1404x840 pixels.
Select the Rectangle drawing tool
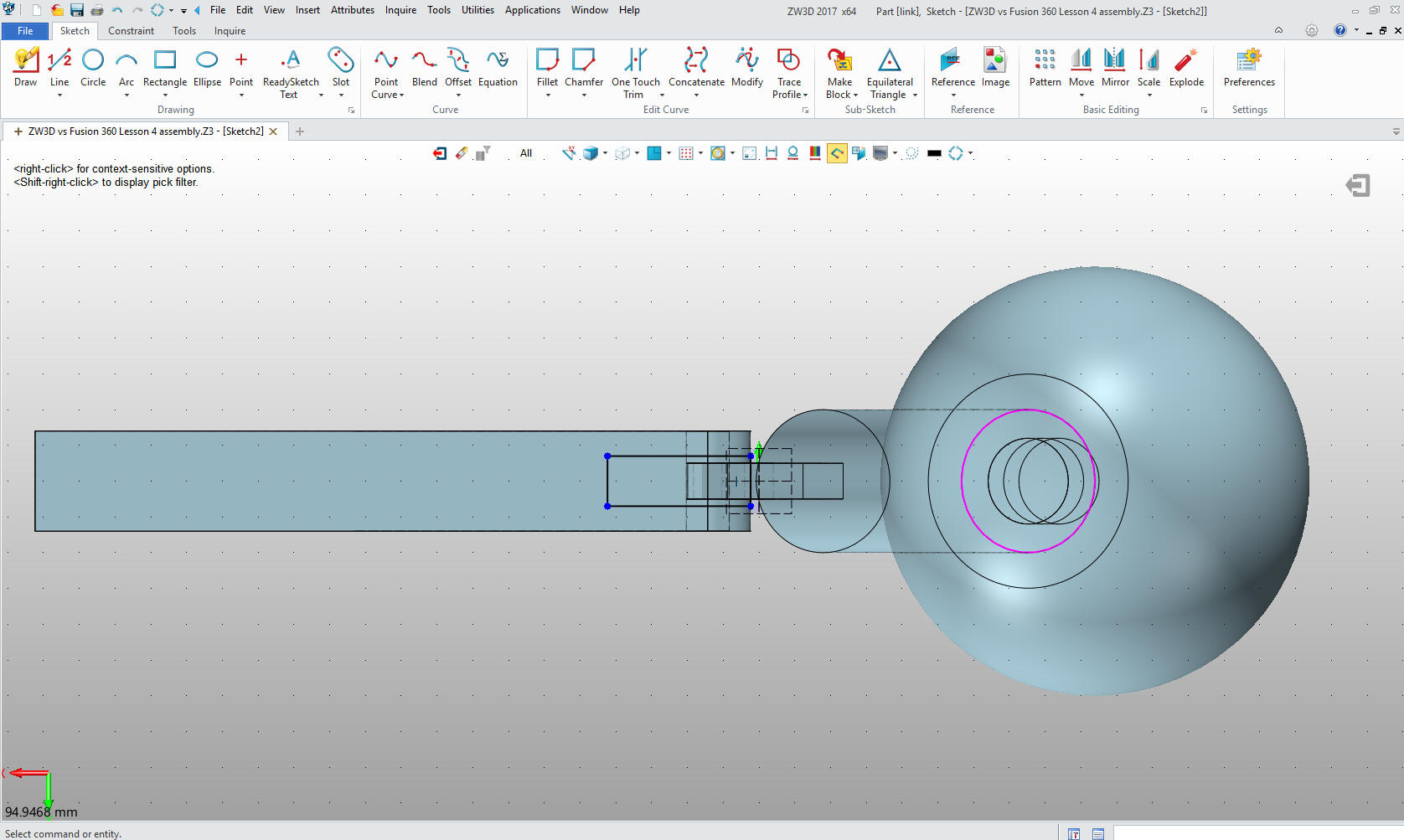coord(164,67)
